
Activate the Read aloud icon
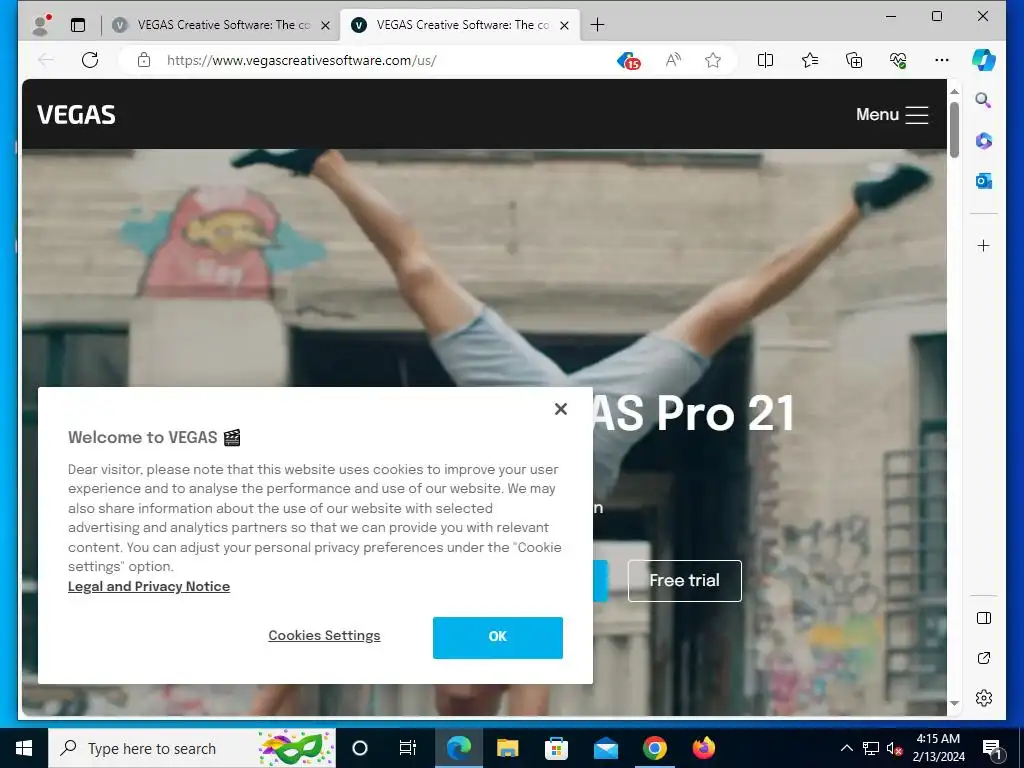(673, 60)
